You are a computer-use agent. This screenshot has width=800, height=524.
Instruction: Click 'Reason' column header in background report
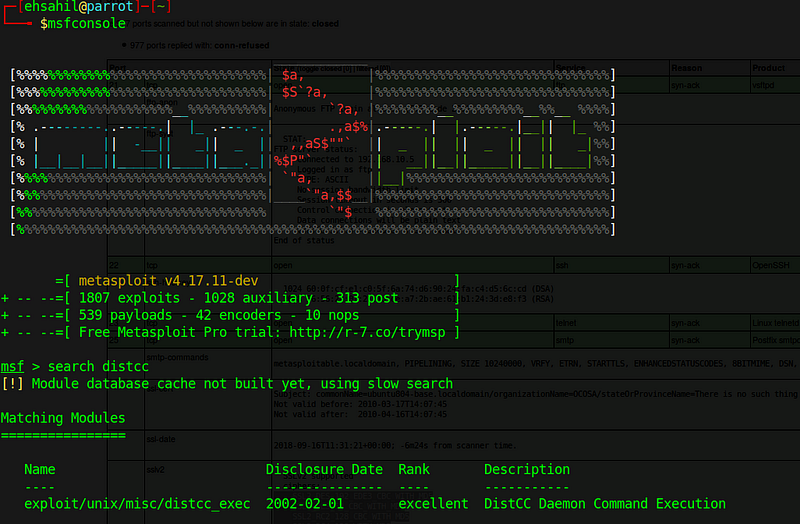(x=686, y=68)
